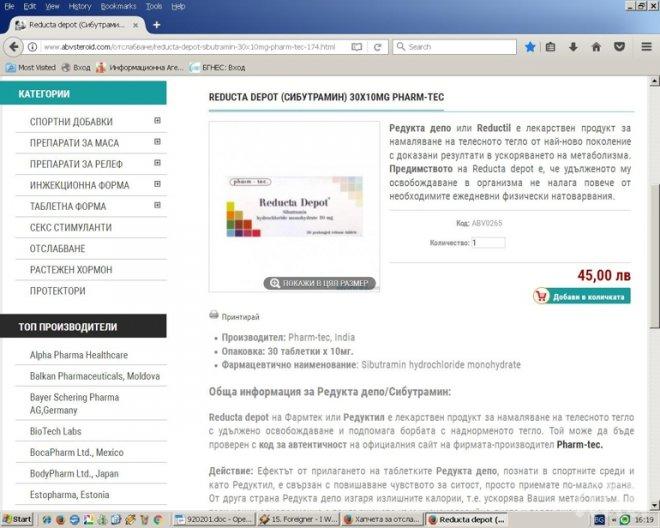
Task: Click the Количество quantity input field
Action: [488, 243]
